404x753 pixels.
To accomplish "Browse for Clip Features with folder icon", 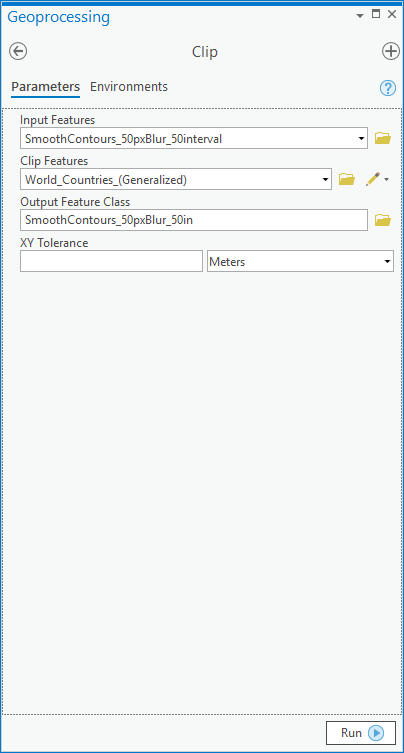I will pyautogui.click(x=347, y=180).
